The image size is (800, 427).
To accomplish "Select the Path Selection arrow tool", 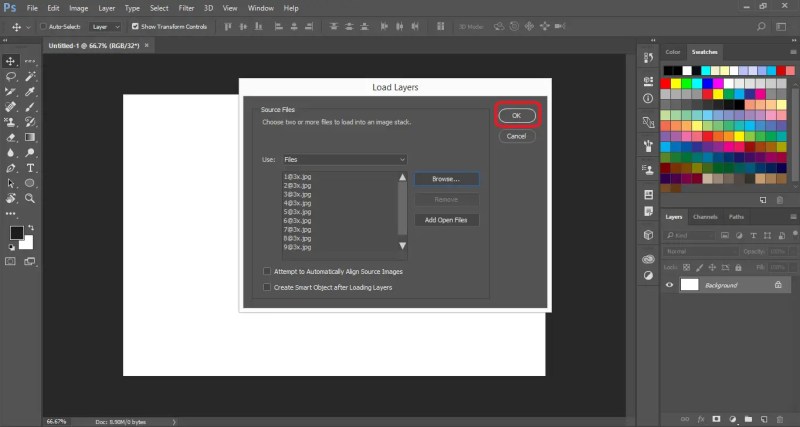I will pyautogui.click(x=10, y=183).
